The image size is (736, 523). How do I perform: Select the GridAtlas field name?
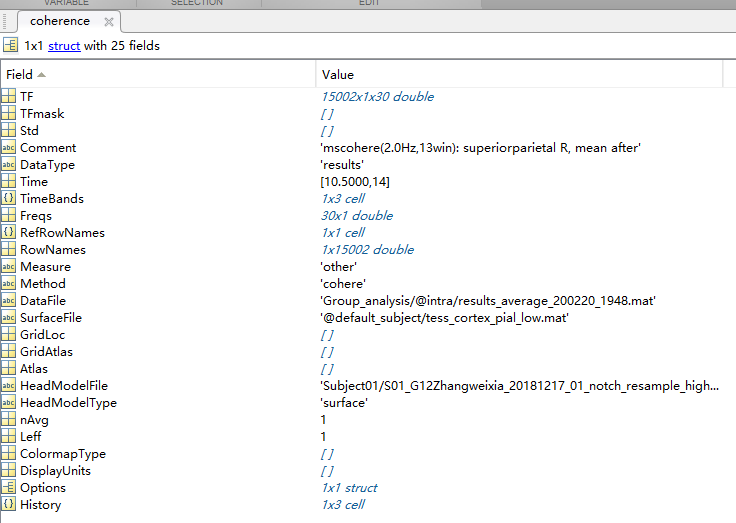(46, 352)
